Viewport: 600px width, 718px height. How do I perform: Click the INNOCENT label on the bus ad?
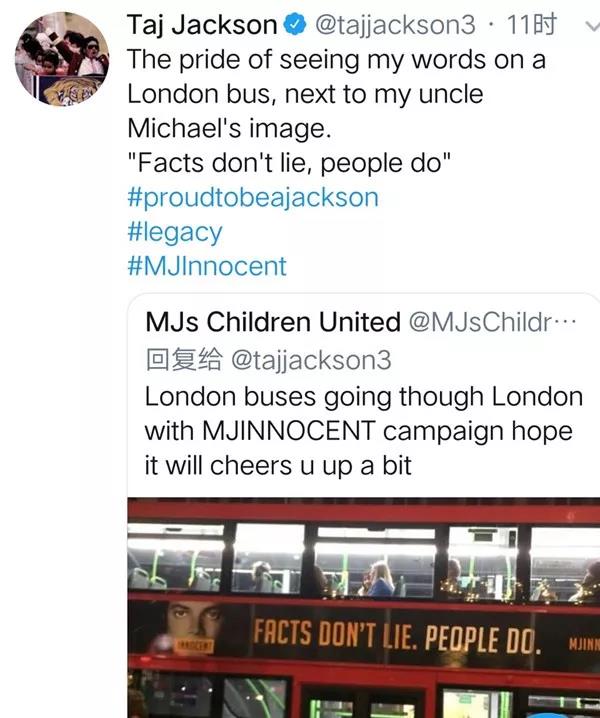click(x=196, y=647)
